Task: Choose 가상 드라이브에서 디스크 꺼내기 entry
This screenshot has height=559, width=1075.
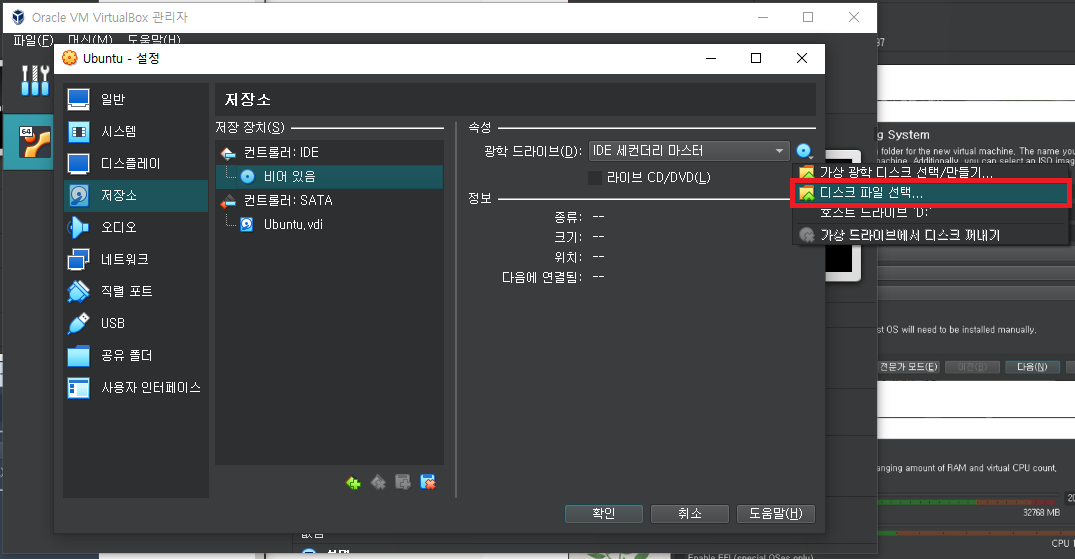Action: [x=931, y=235]
